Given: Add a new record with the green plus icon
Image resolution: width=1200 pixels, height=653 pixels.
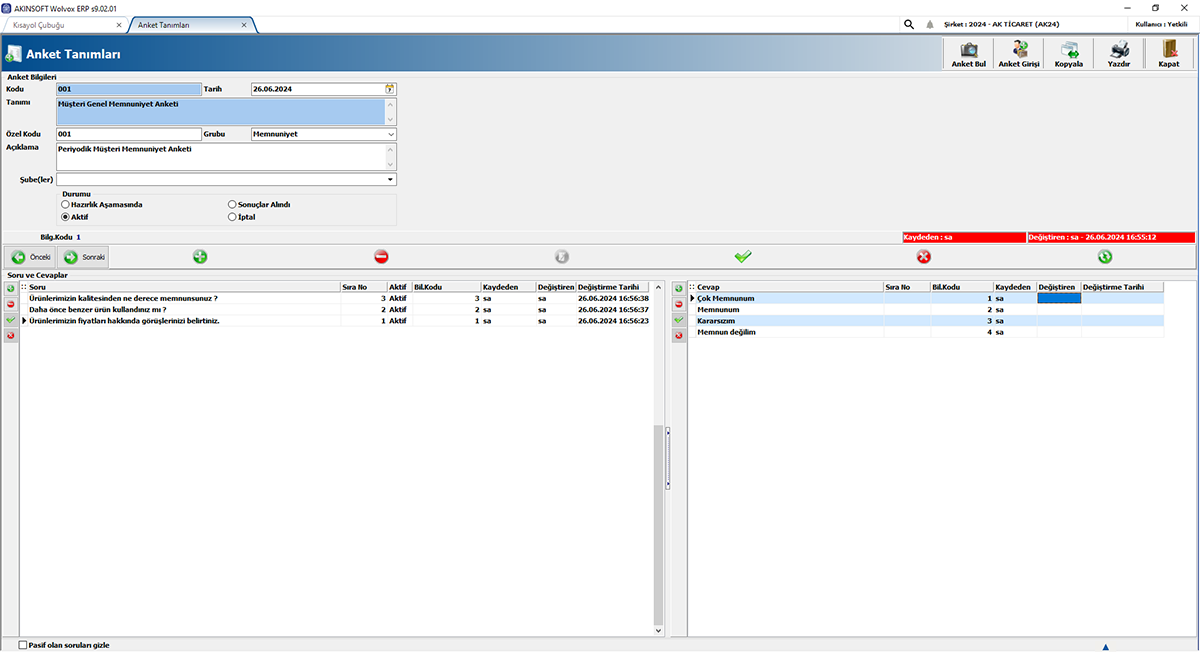Looking at the screenshot, I should [x=200, y=256].
